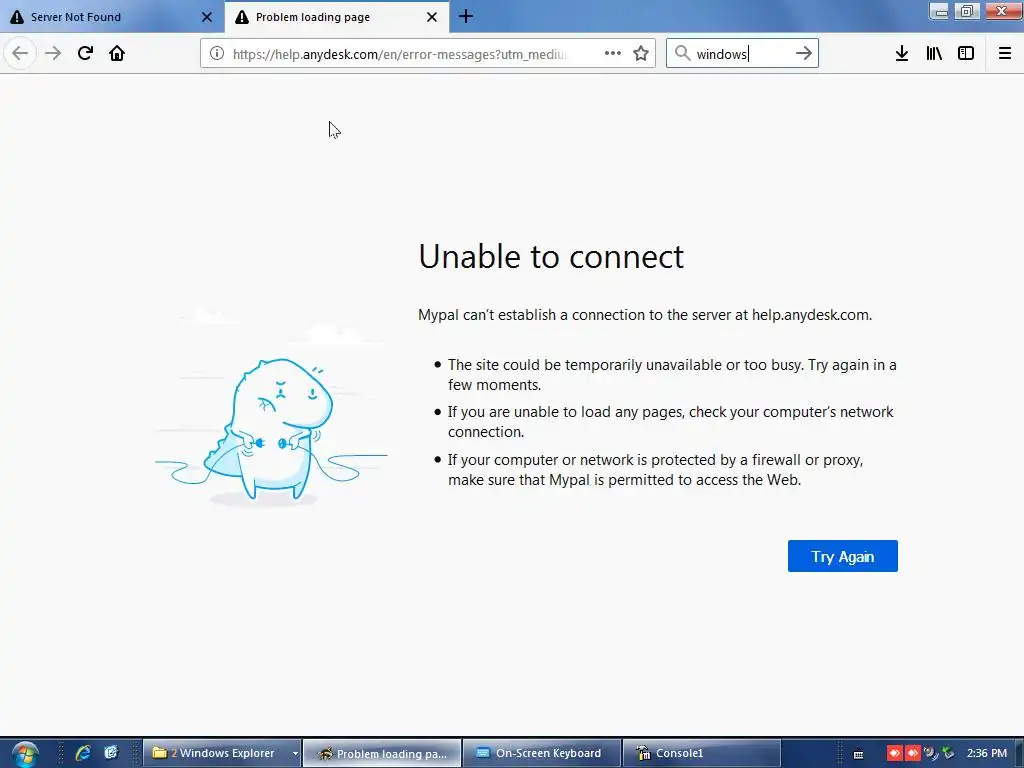Image resolution: width=1024 pixels, height=768 pixels.
Task: Submit search with the arrow button
Action: 804,54
